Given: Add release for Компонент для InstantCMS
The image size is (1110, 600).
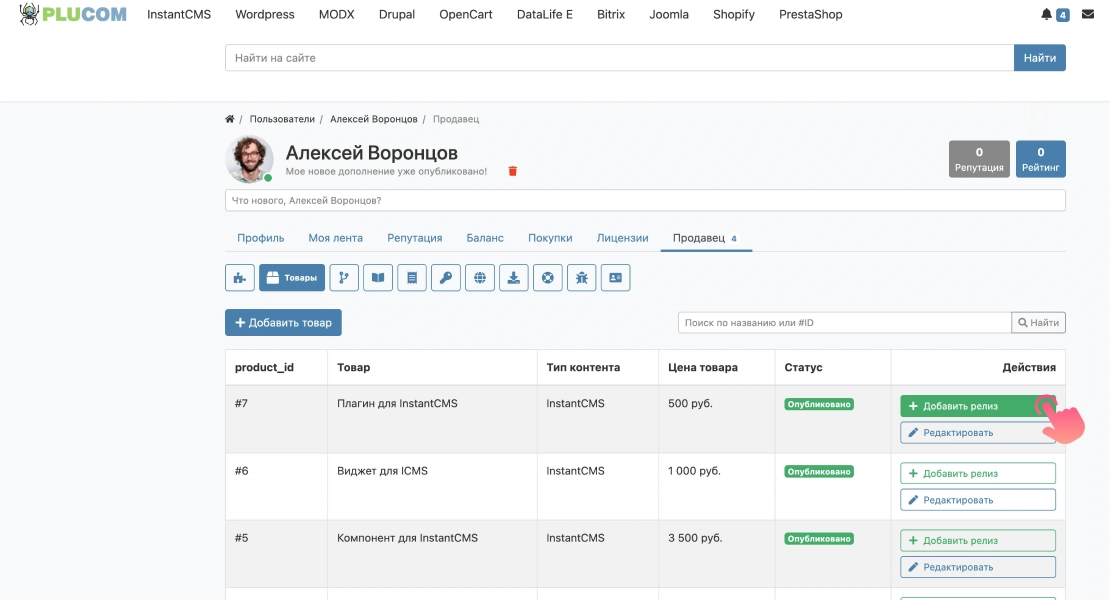Looking at the screenshot, I should [x=978, y=541].
